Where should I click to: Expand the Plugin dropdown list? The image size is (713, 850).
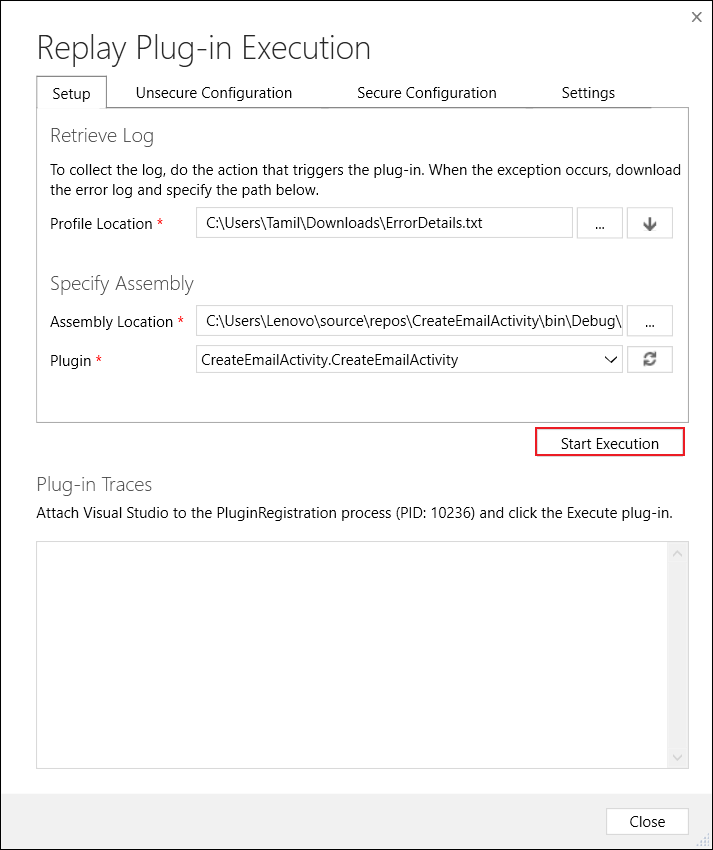(x=611, y=359)
